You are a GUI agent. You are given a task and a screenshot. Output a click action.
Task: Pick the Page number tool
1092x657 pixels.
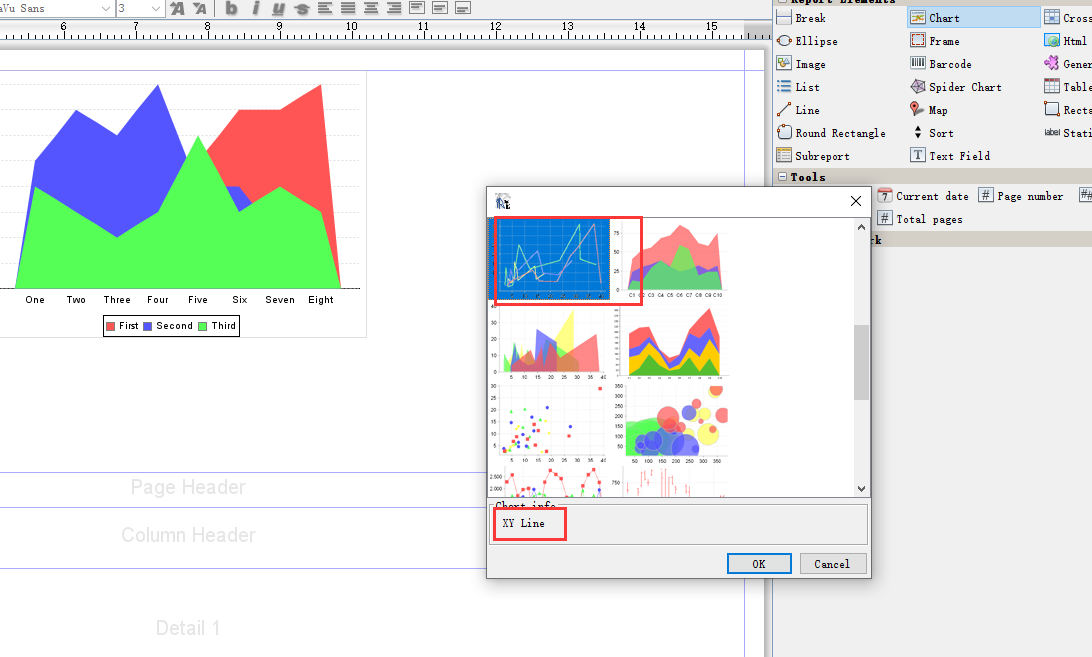coord(1021,196)
